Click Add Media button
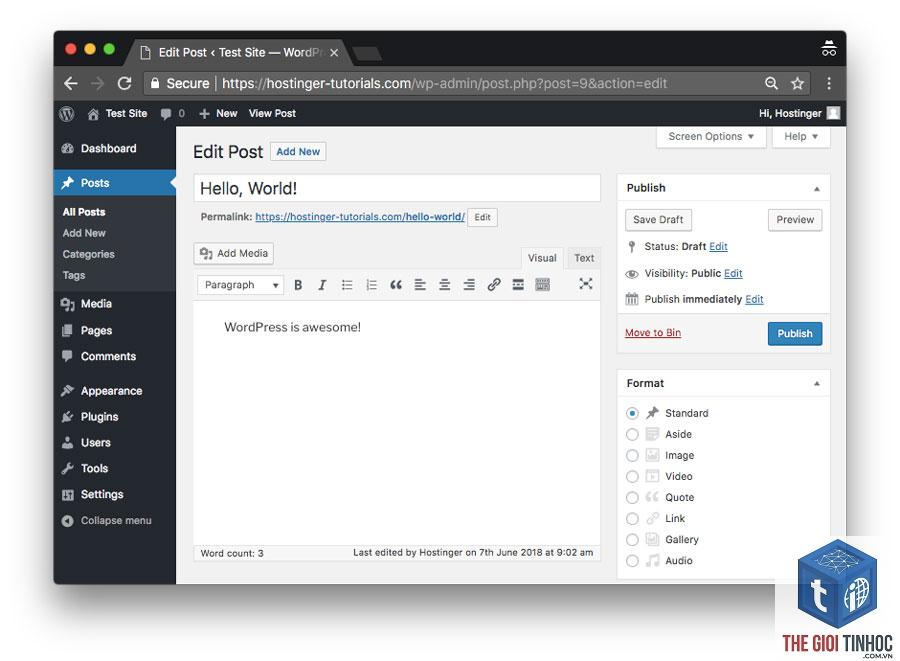 (234, 253)
